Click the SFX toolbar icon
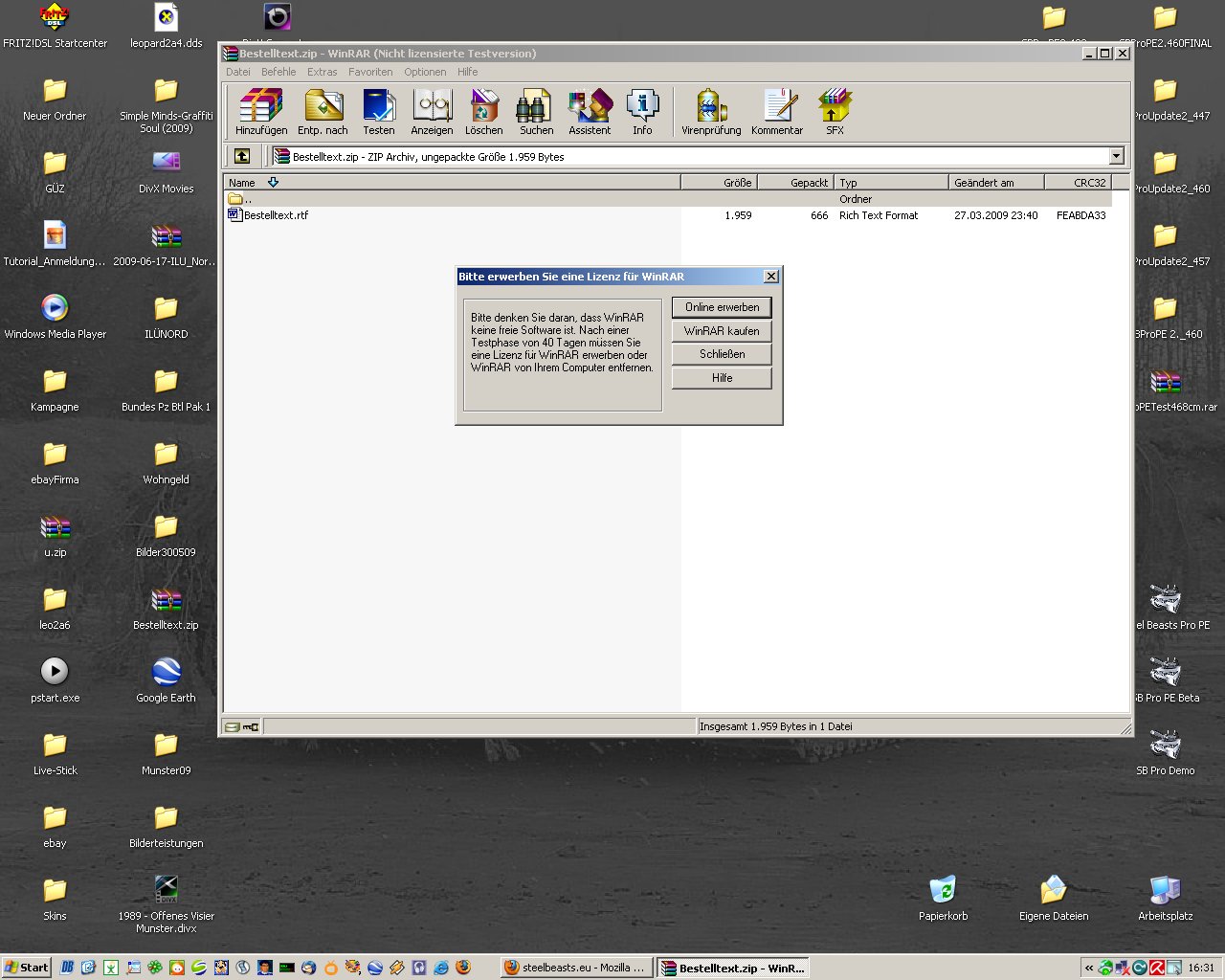Image resolution: width=1225 pixels, height=980 pixels. click(x=835, y=111)
